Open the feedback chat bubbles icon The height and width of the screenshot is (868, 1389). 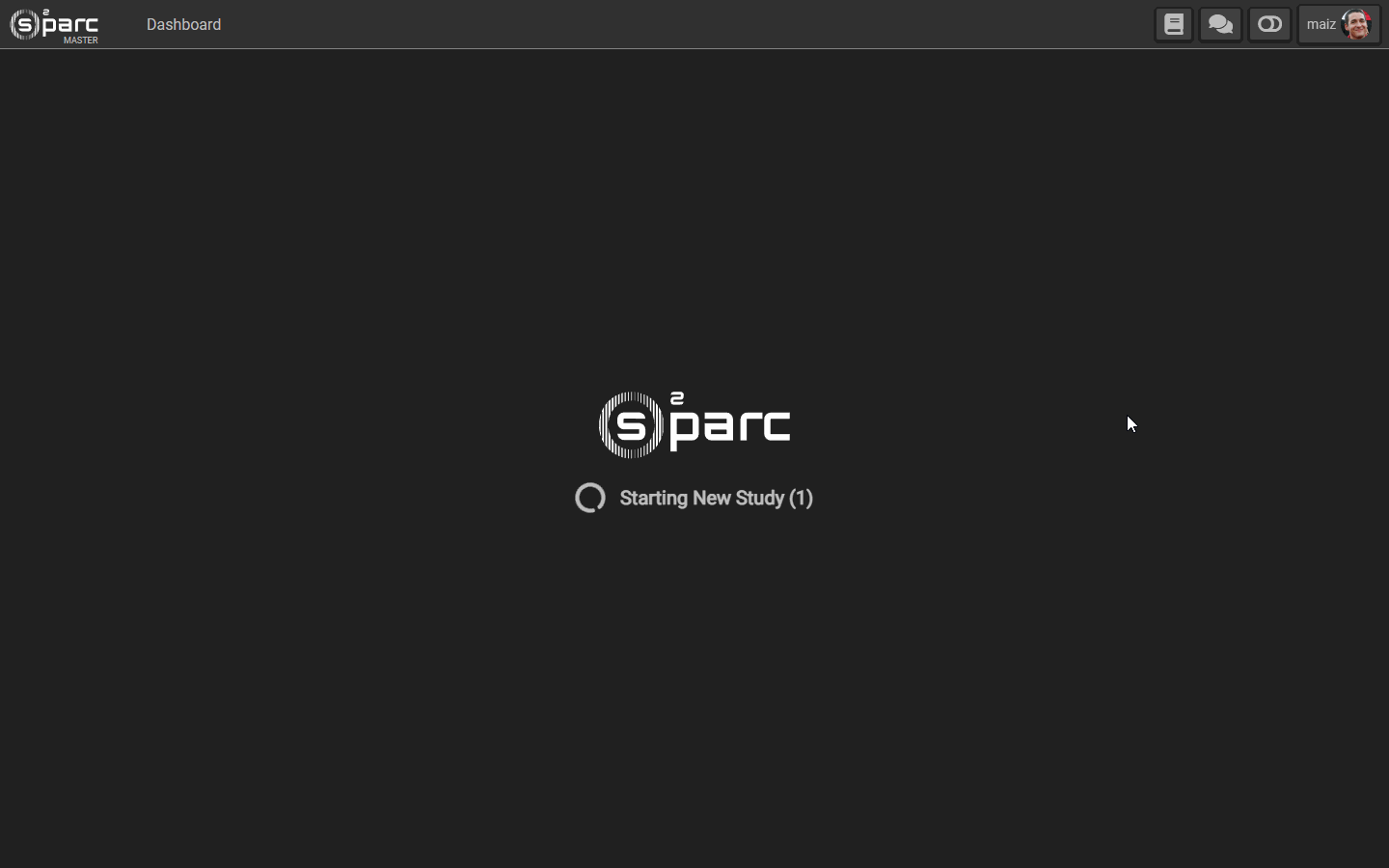tap(1220, 24)
